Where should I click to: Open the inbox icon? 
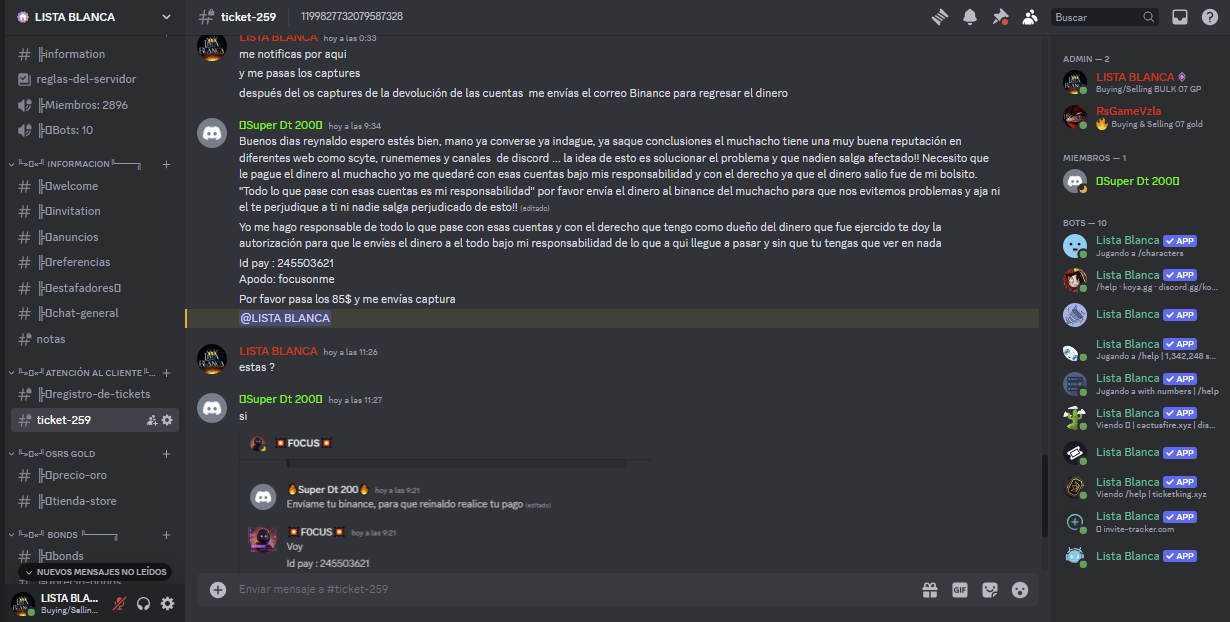[1180, 17]
